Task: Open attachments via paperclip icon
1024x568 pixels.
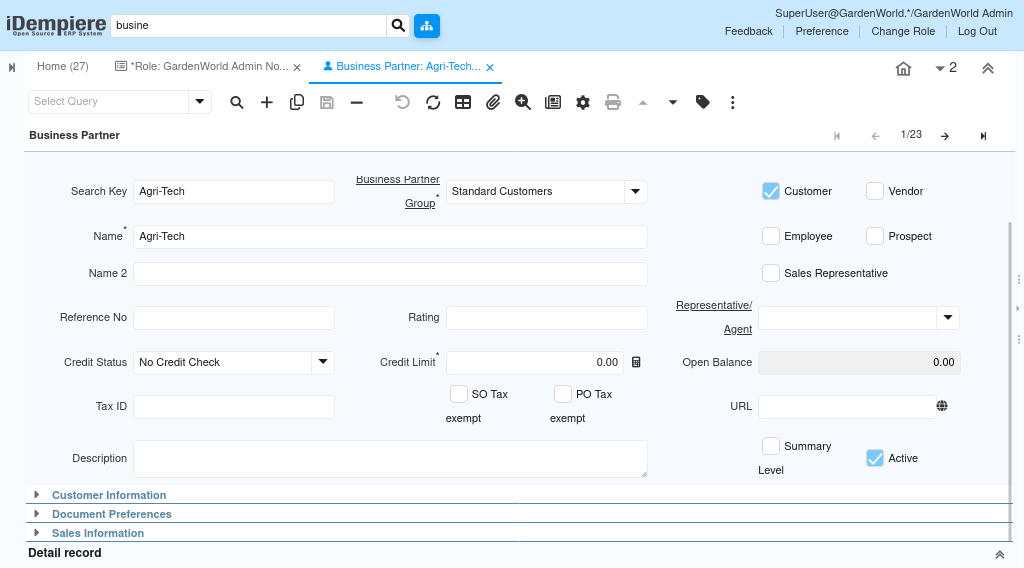Action: [x=493, y=103]
